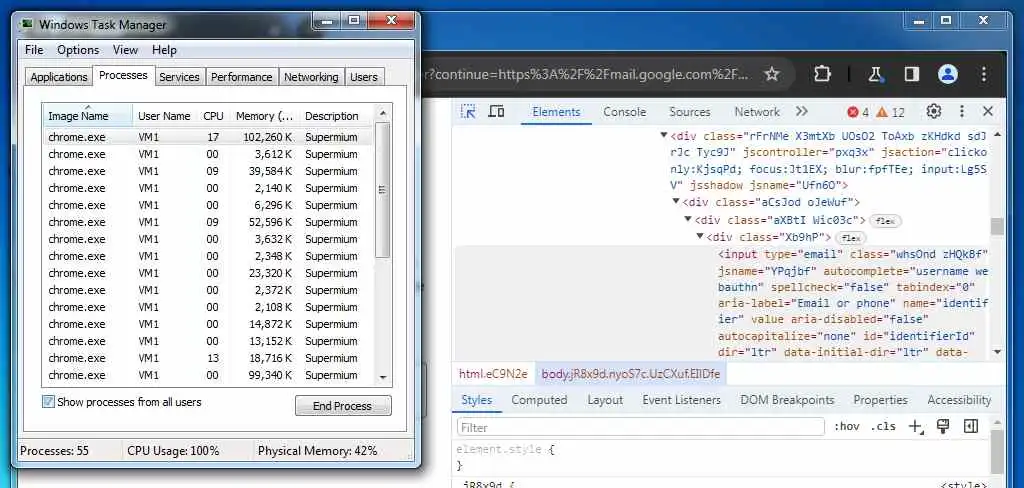
Task: Select the body.jR8x9d breadcrumb item
Action: tap(630, 374)
